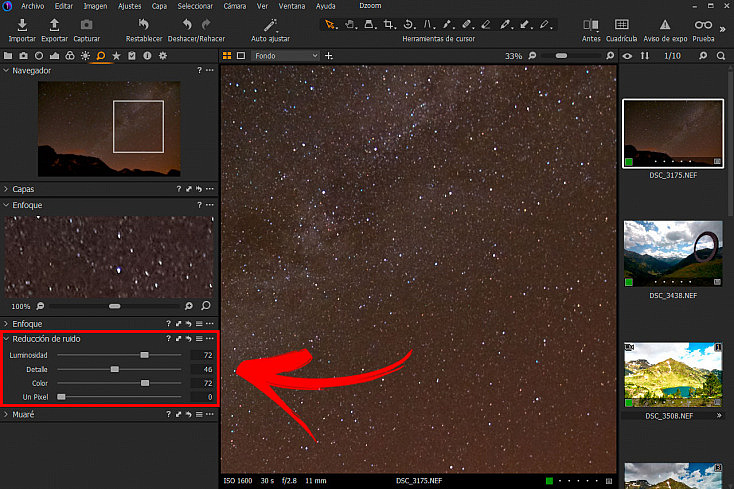
Task: Switch viewer to multi-view grid mode
Action: pos(227,56)
